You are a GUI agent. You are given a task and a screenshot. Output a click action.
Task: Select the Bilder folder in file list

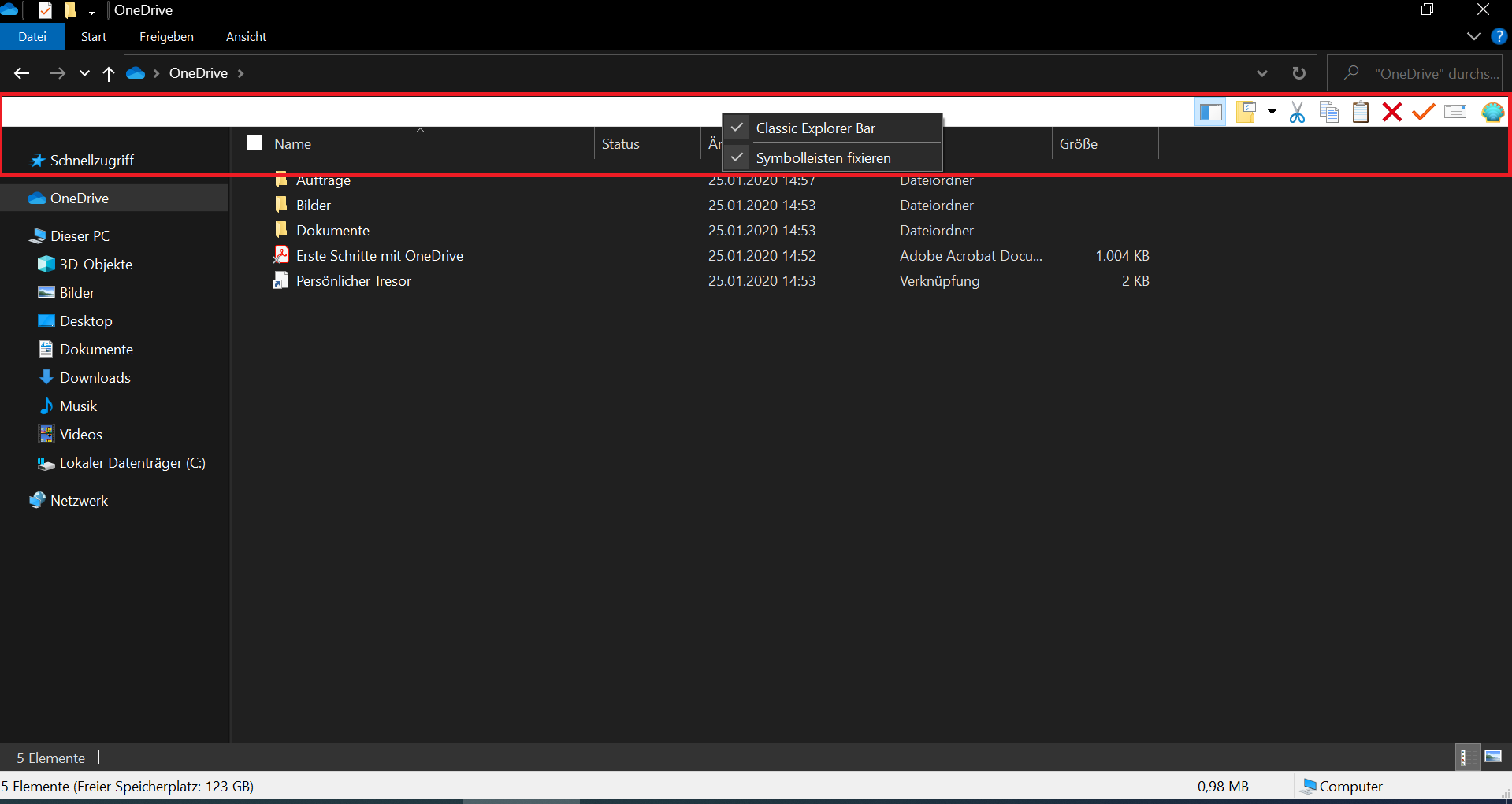(313, 205)
